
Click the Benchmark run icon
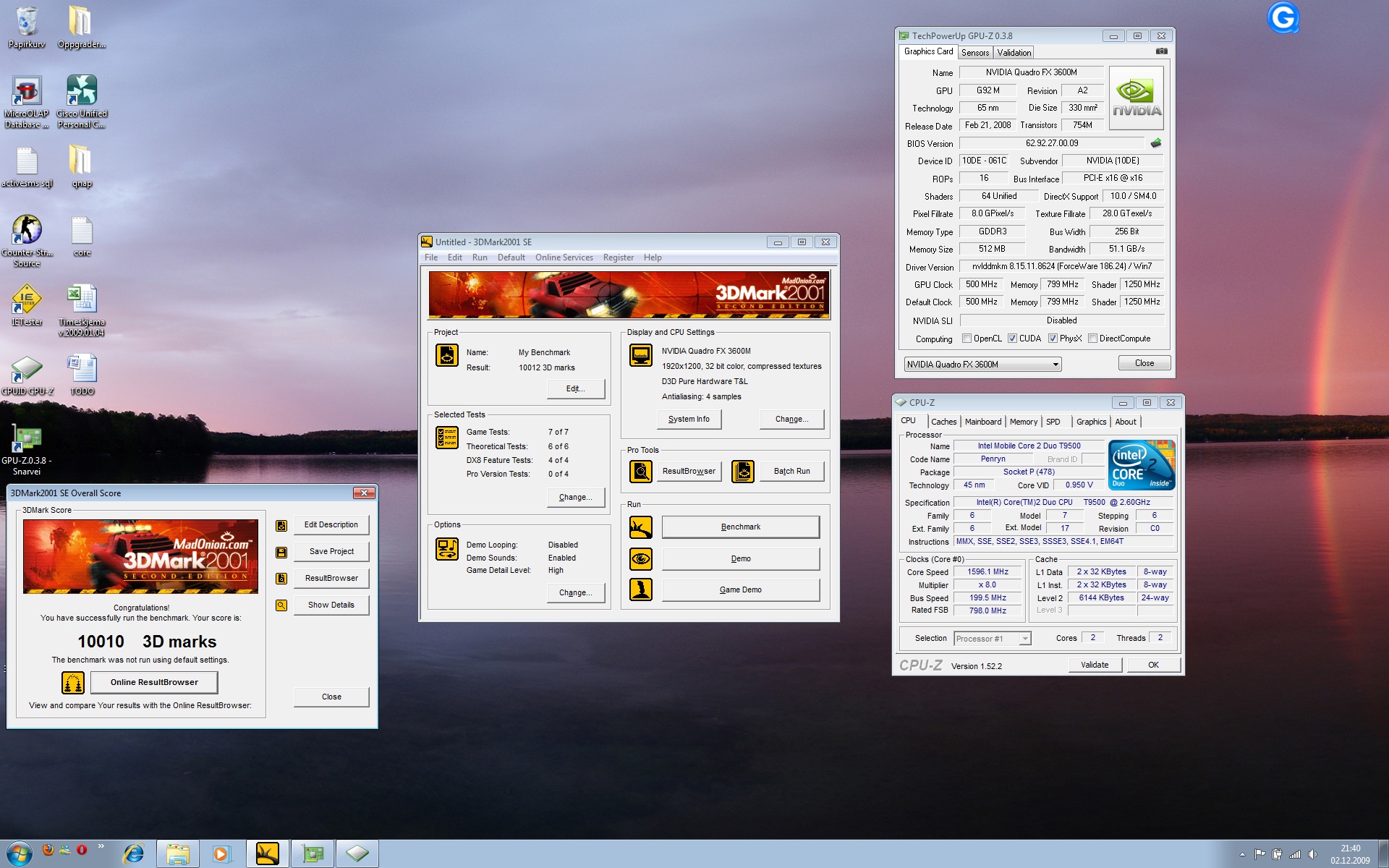coord(641,527)
